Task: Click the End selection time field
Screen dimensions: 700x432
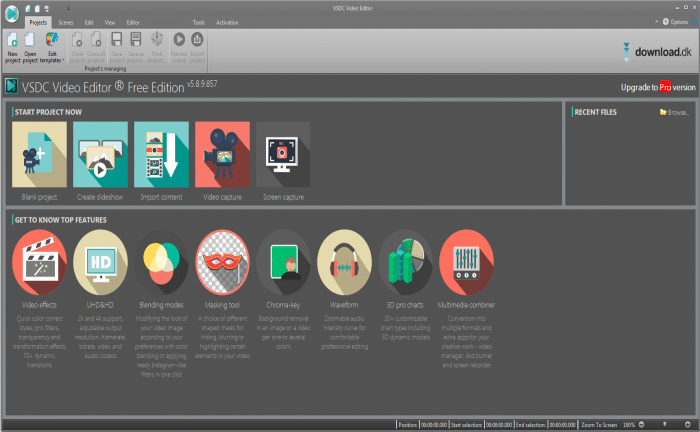Action: click(562, 425)
